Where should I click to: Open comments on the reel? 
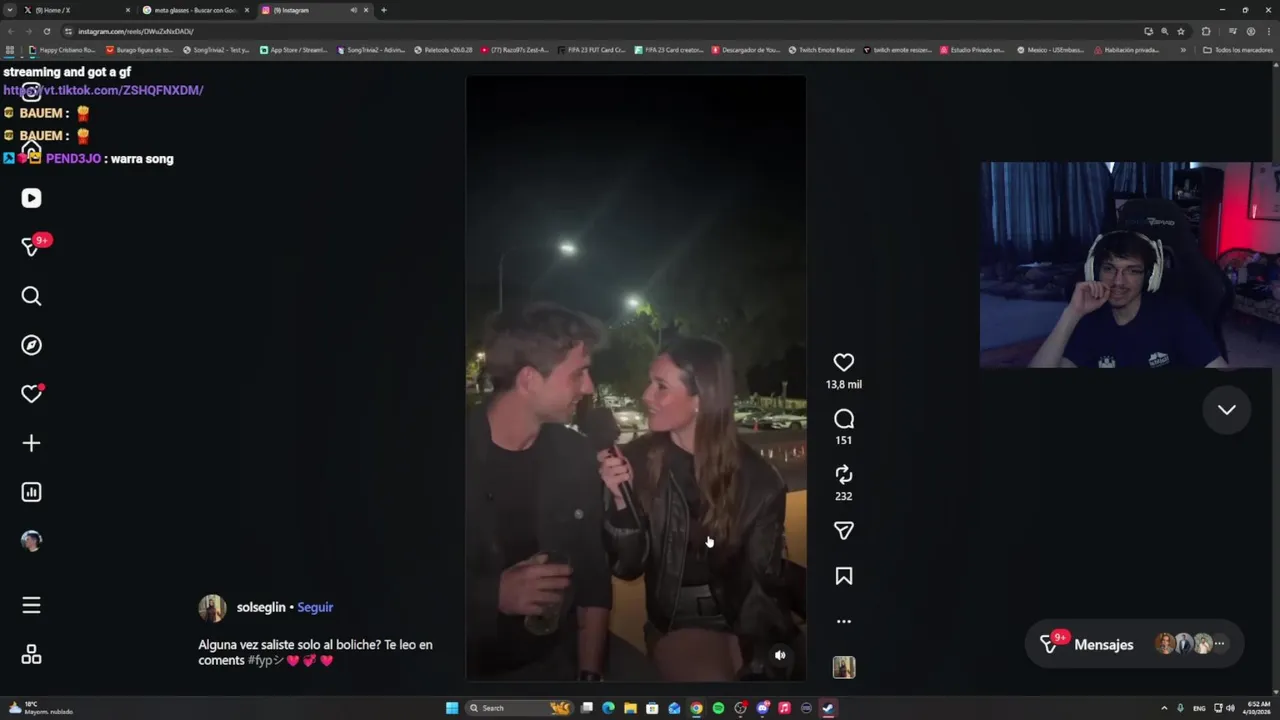pyautogui.click(x=844, y=419)
